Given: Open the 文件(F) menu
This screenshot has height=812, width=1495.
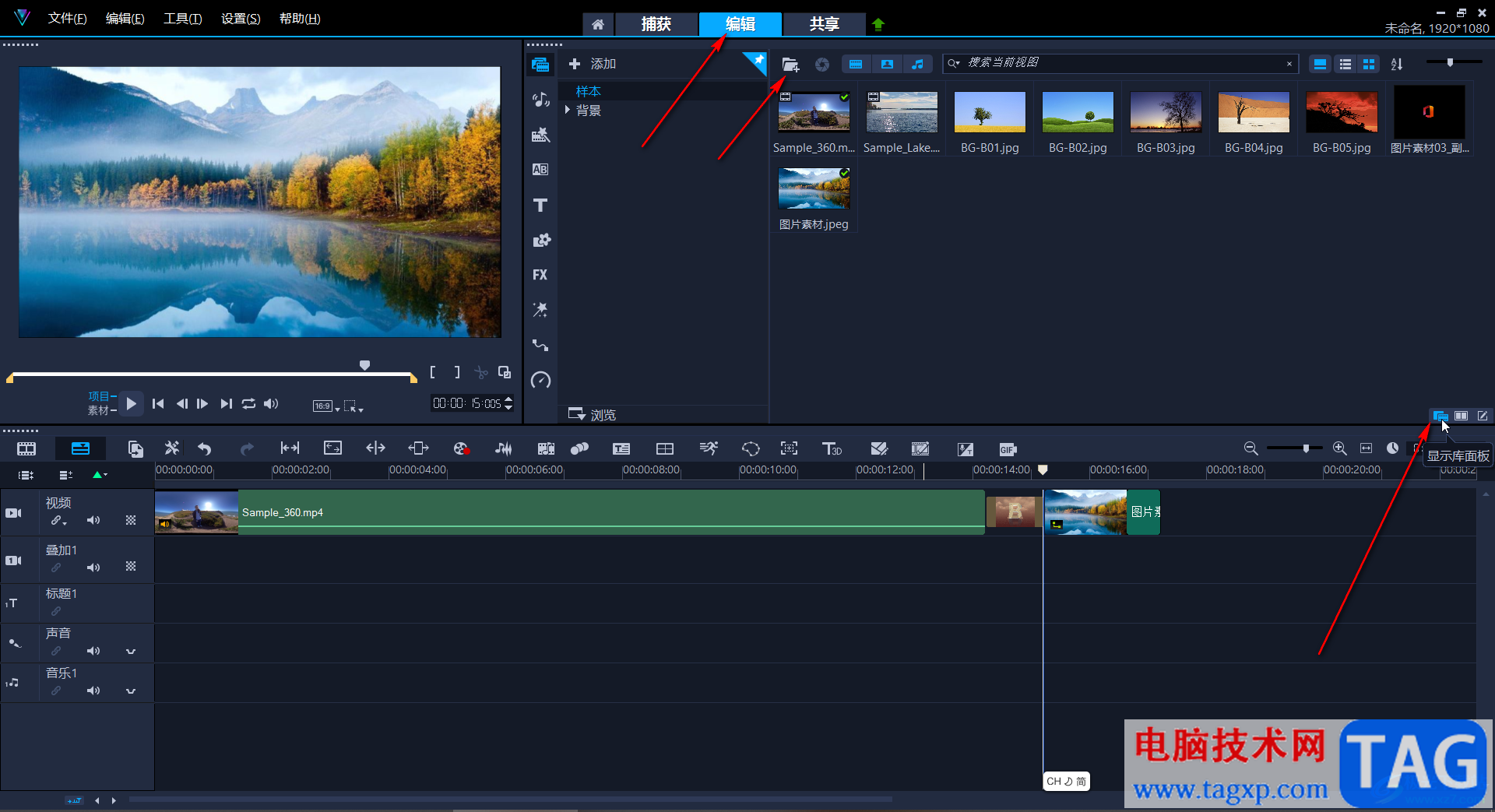Looking at the screenshot, I should [x=67, y=19].
